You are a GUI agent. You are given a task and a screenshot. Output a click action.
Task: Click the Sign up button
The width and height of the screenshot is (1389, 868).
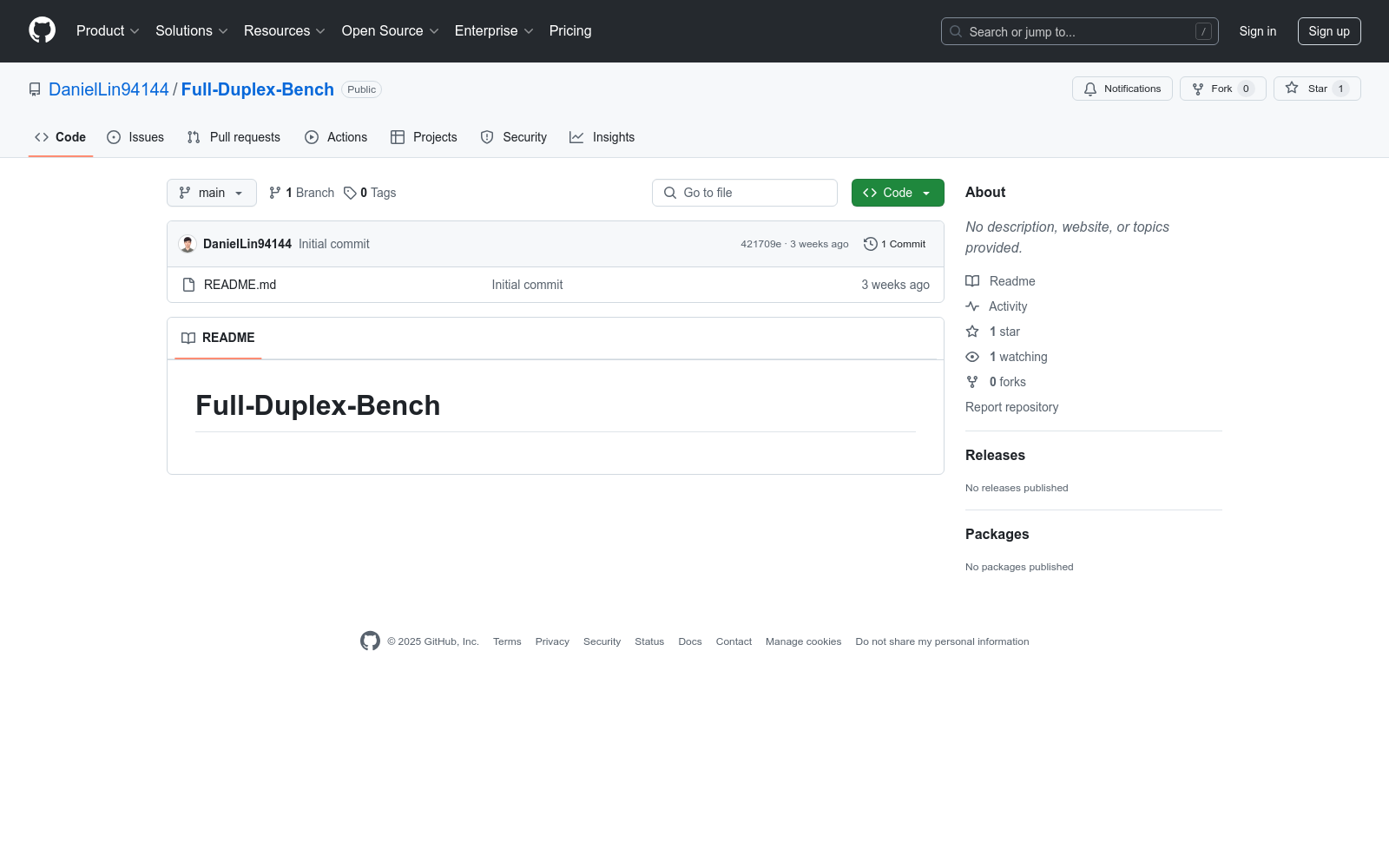tap(1329, 31)
